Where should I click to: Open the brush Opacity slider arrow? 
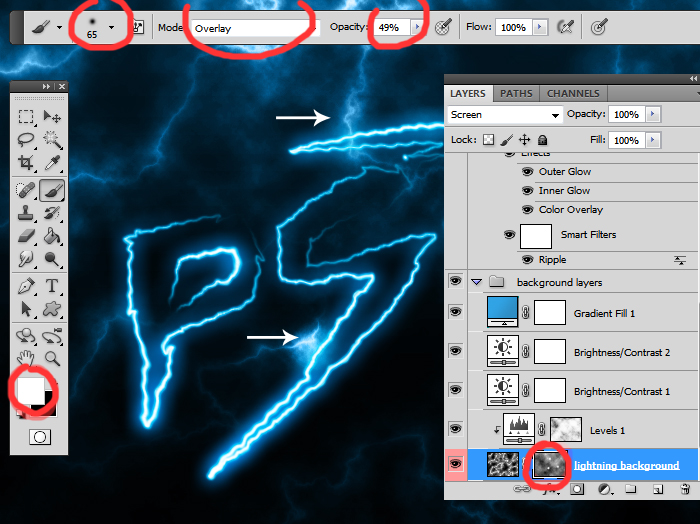click(417, 27)
